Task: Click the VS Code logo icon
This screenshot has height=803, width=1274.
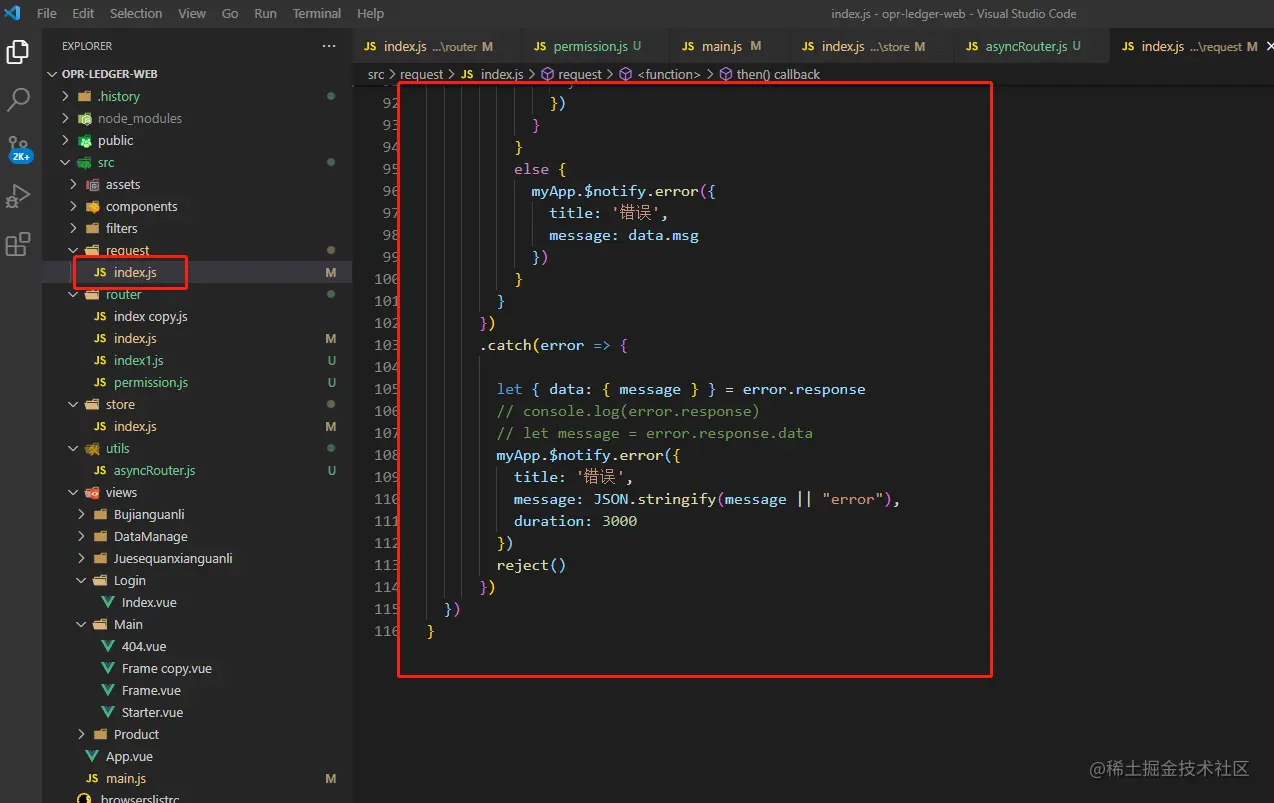Action: pos(13,13)
